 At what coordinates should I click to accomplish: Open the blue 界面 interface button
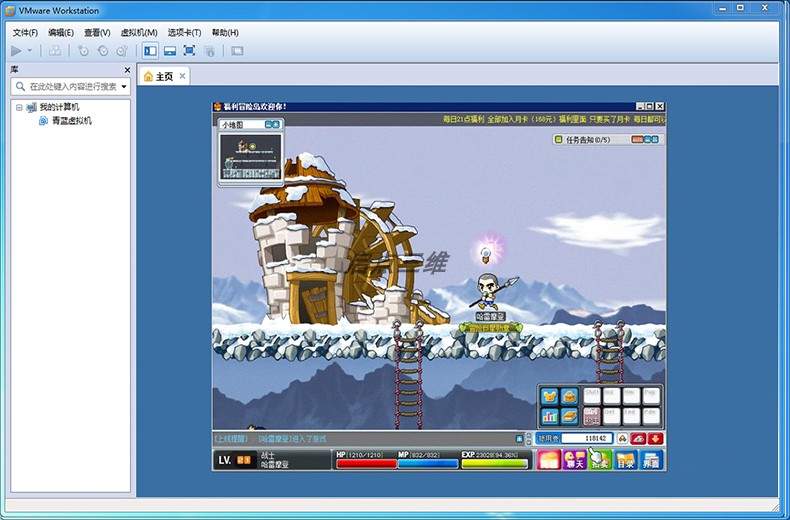pyautogui.click(x=651, y=460)
